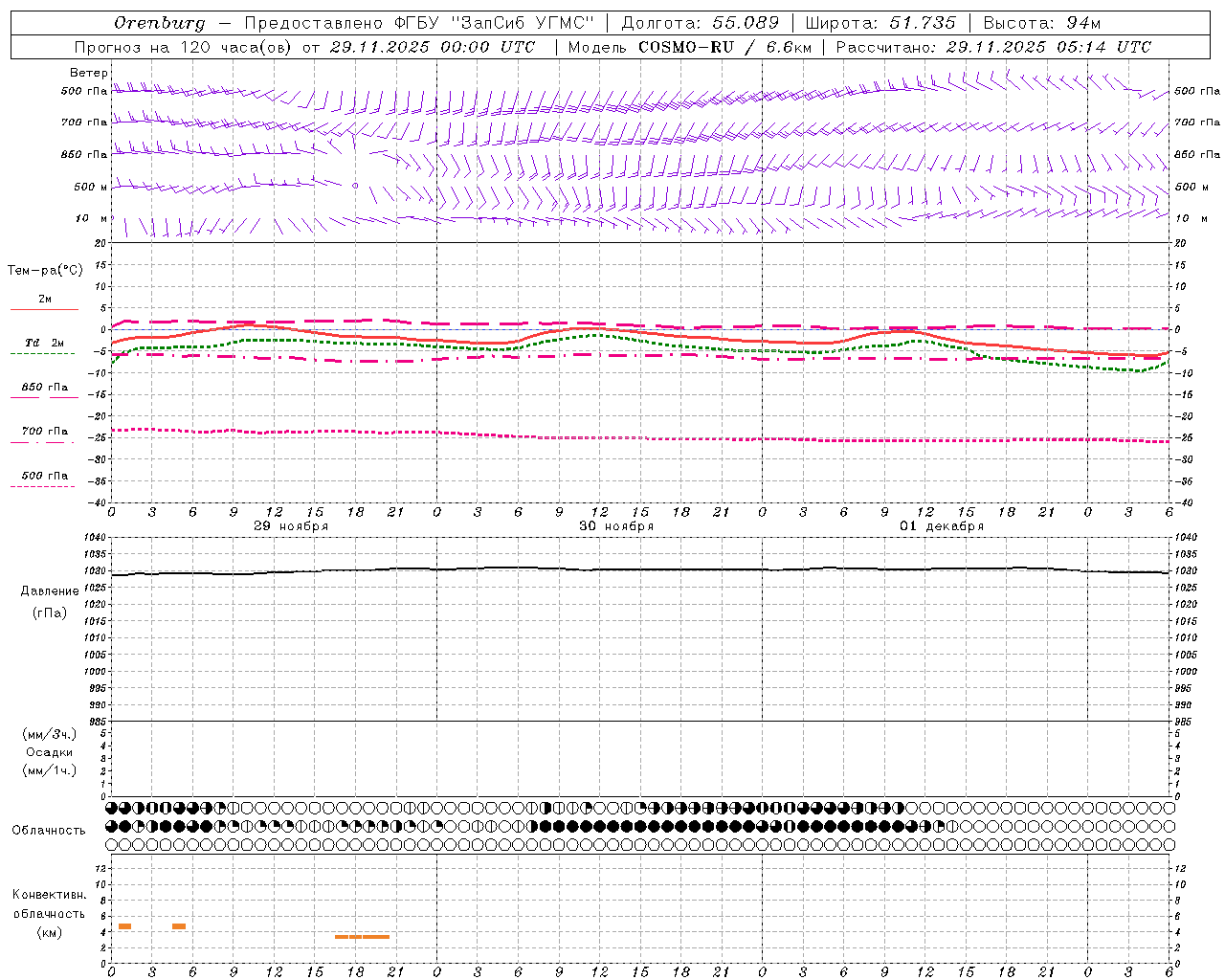Image resolution: width=1225 pixels, height=980 pixels.
Task: Click legend line under '700 гПа' temperature label
Action: (x=42, y=442)
